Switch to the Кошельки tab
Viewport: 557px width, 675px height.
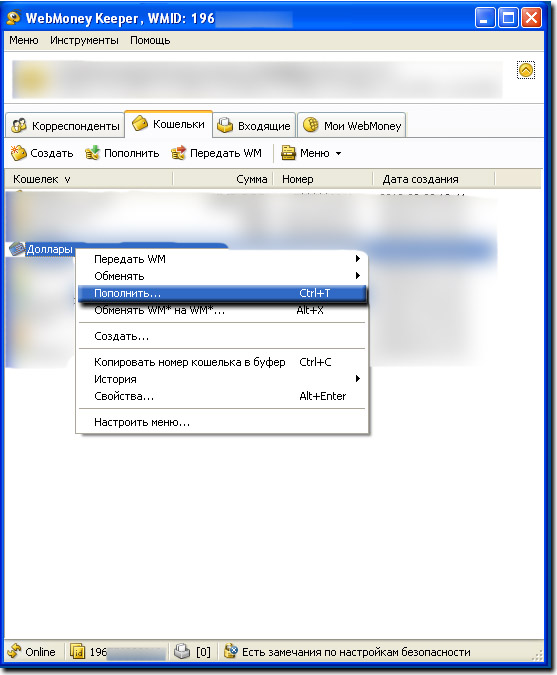click(168, 124)
